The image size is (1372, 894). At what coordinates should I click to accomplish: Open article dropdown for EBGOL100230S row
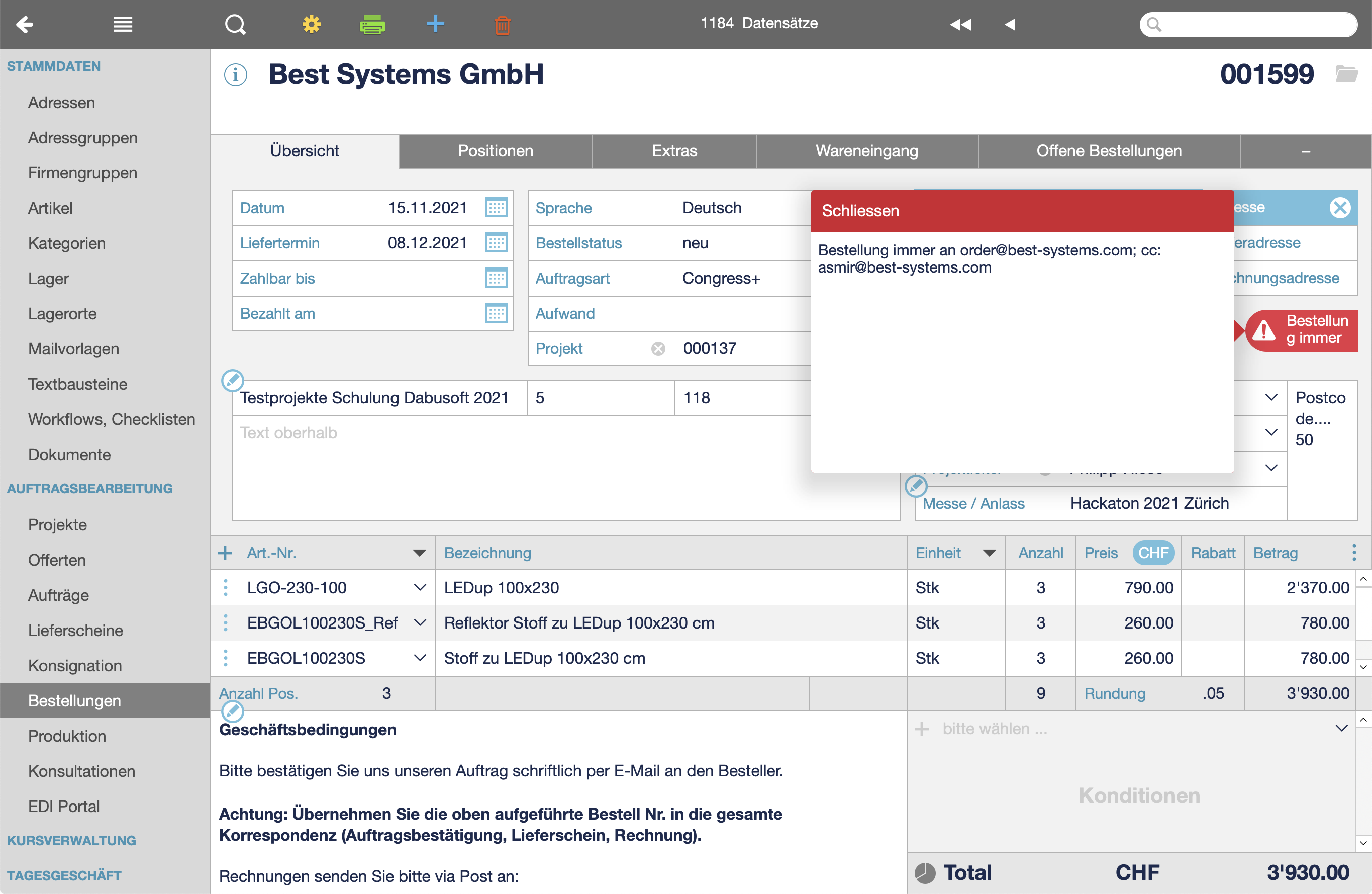[420, 658]
